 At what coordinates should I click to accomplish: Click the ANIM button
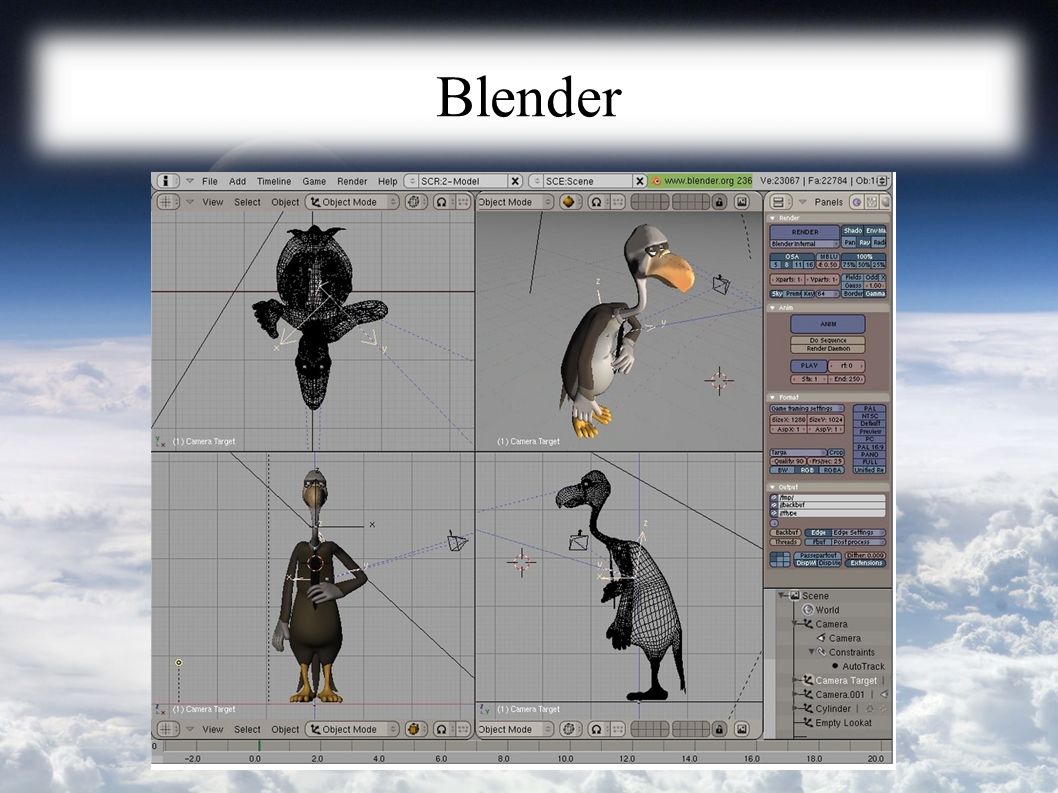coord(828,324)
